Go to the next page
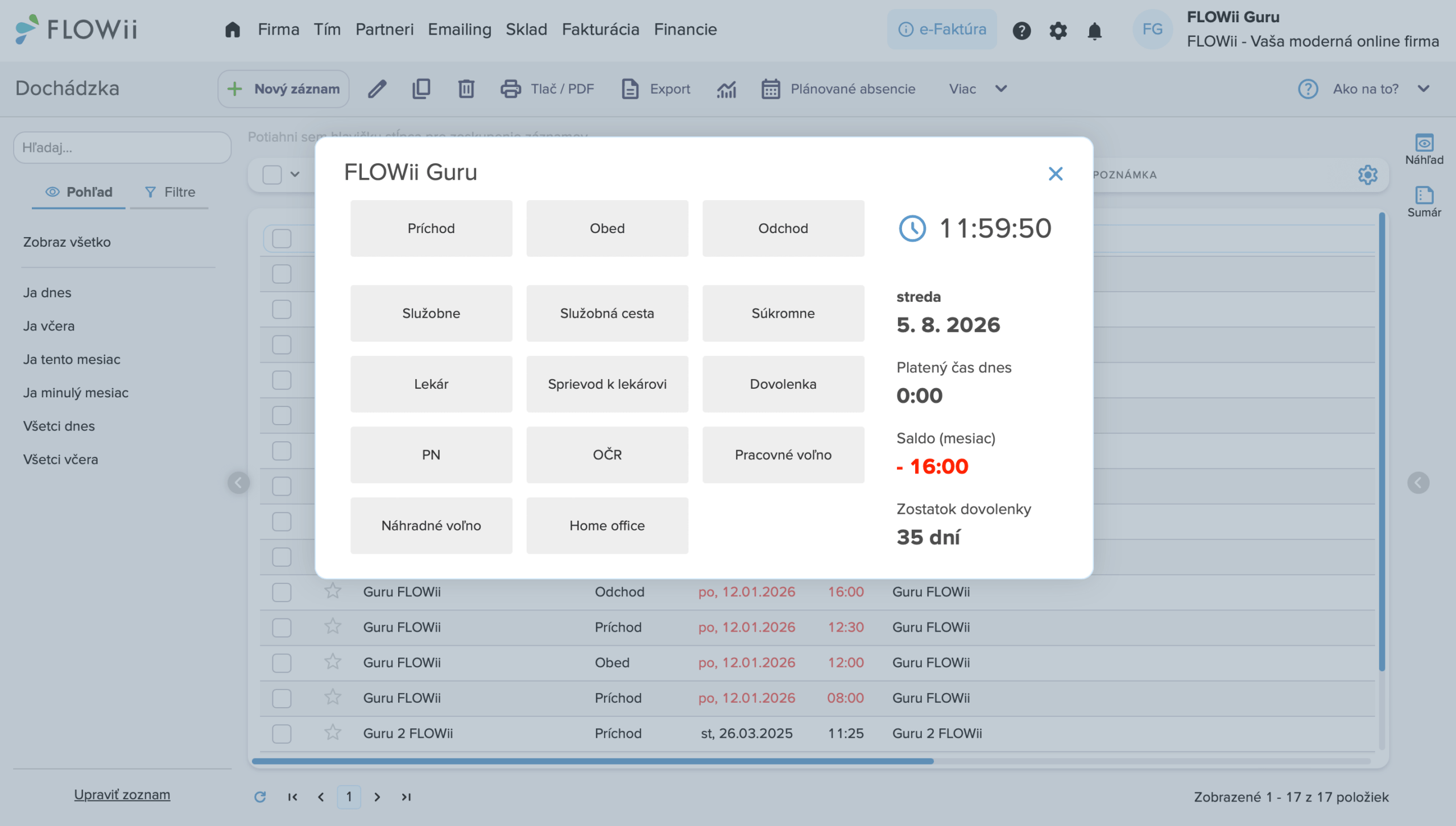The image size is (1456, 826). [377, 797]
